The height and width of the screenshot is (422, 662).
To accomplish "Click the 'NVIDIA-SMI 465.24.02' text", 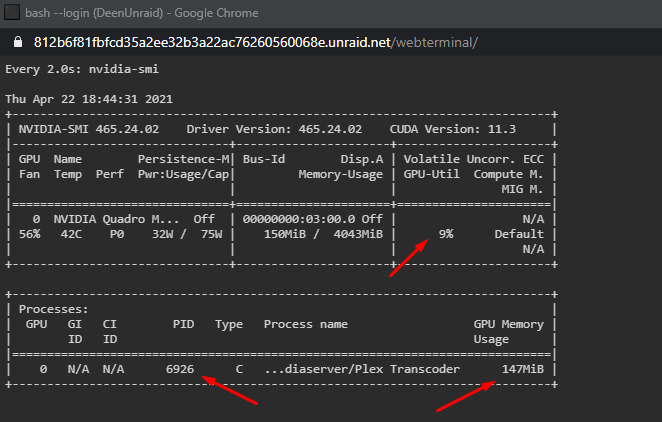I will 89,129.
